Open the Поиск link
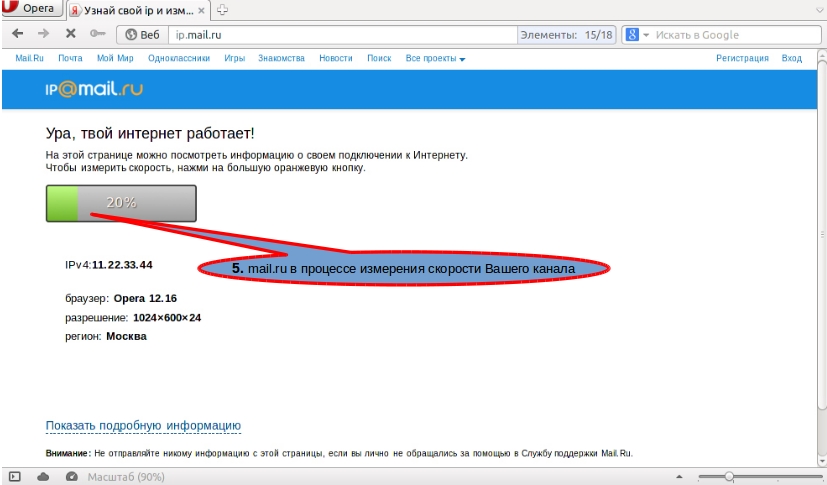827x485 pixels. tap(379, 58)
